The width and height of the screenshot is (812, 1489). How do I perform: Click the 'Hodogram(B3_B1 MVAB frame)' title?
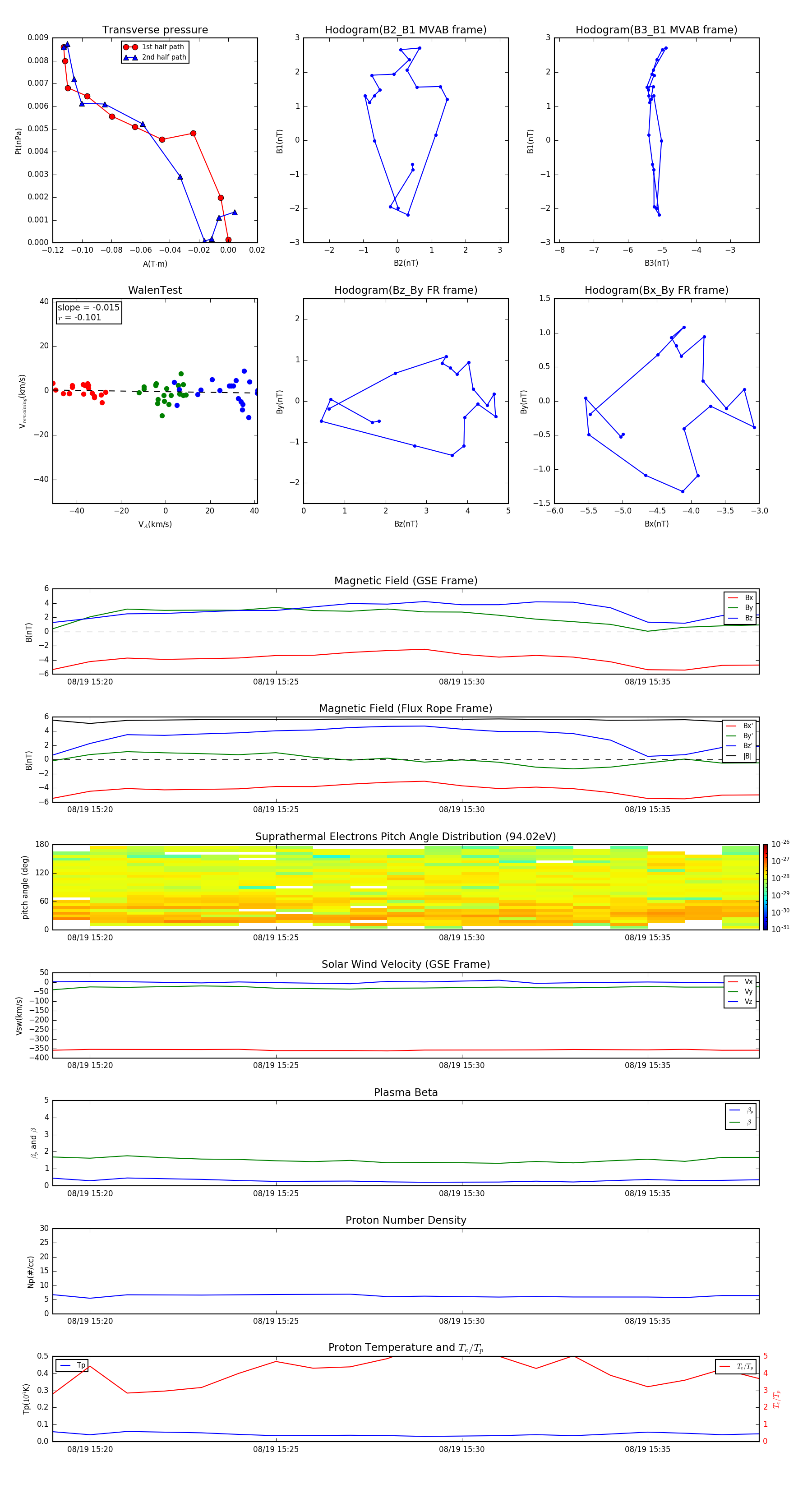click(x=656, y=30)
